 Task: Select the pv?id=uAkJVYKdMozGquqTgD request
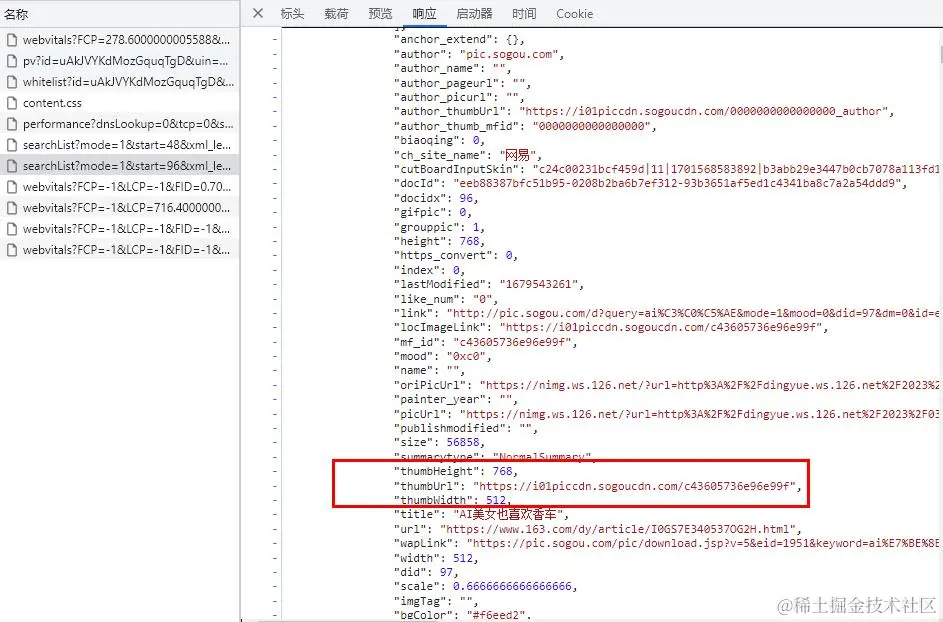click(x=120, y=61)
